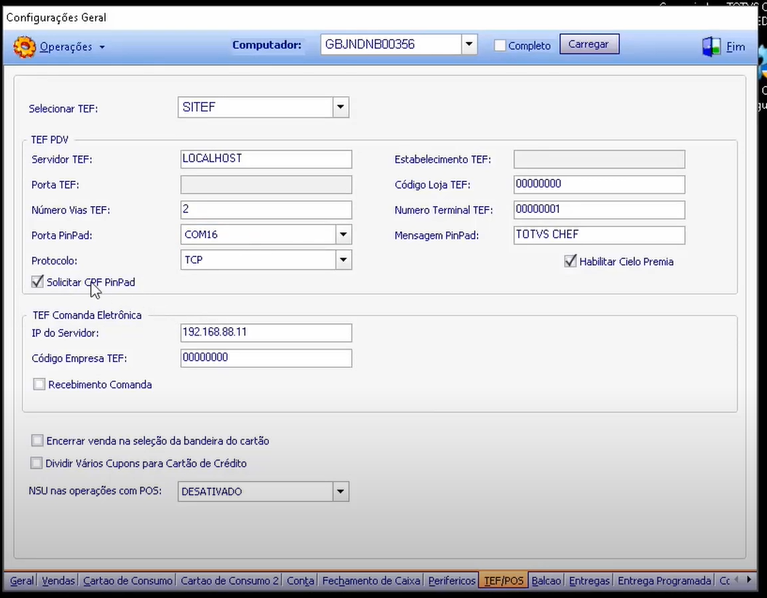Open the NSU nas operações com POS dropdown arrow
The height and width of the screenshot is (598, 767).
(x=340, y=491)
